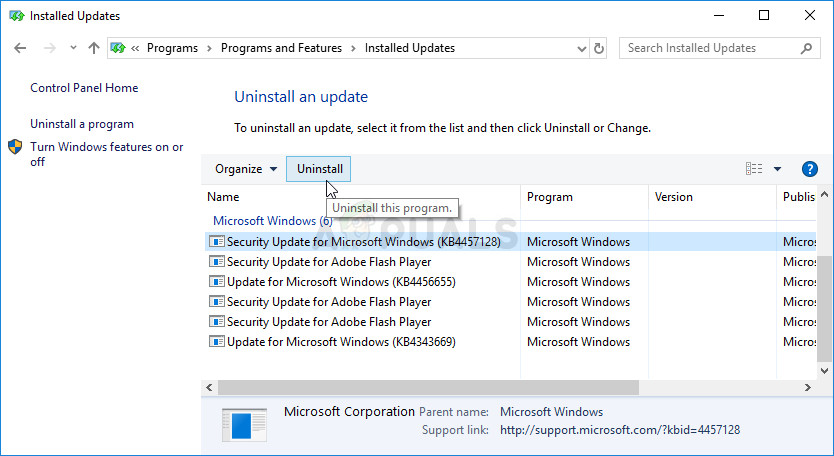This screenshot has width=834, height=456.
Task: Click the horizontal scrollbar right arrow
Action: click(x=807, y=387)
